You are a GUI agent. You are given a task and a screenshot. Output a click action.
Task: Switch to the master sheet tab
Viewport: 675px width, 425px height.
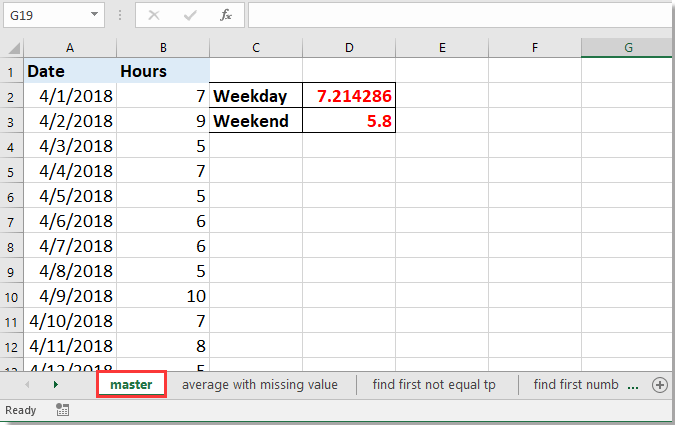tap(131, 385)
